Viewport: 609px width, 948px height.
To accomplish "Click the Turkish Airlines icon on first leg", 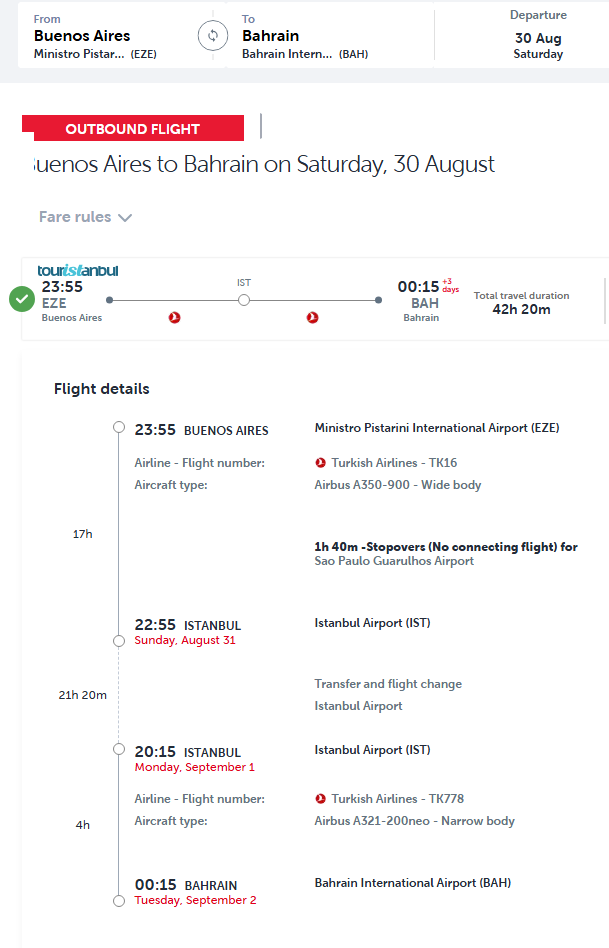I will [175, 317].
